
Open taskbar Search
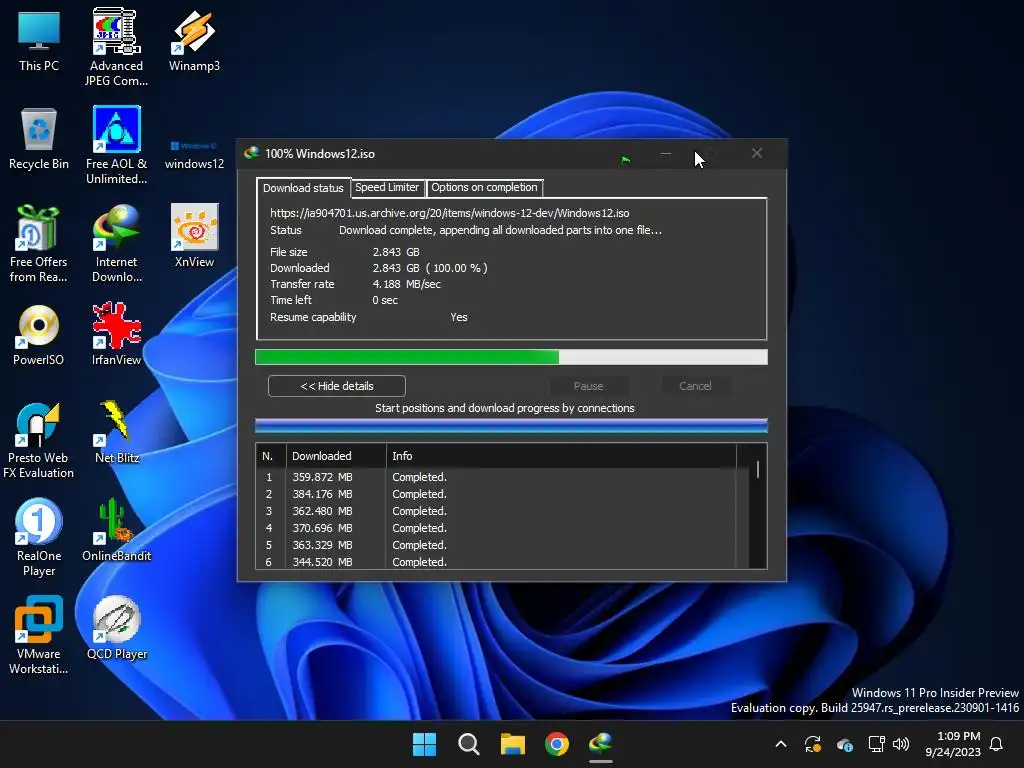point(469,744)
